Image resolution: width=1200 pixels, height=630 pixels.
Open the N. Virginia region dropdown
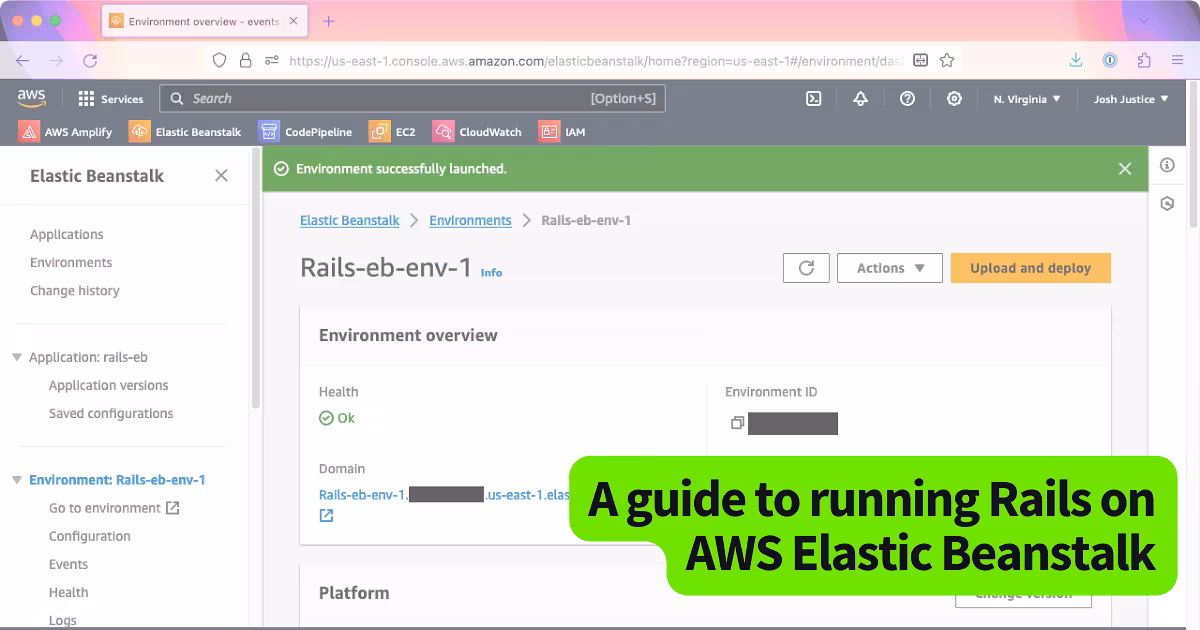(1027, 99)
